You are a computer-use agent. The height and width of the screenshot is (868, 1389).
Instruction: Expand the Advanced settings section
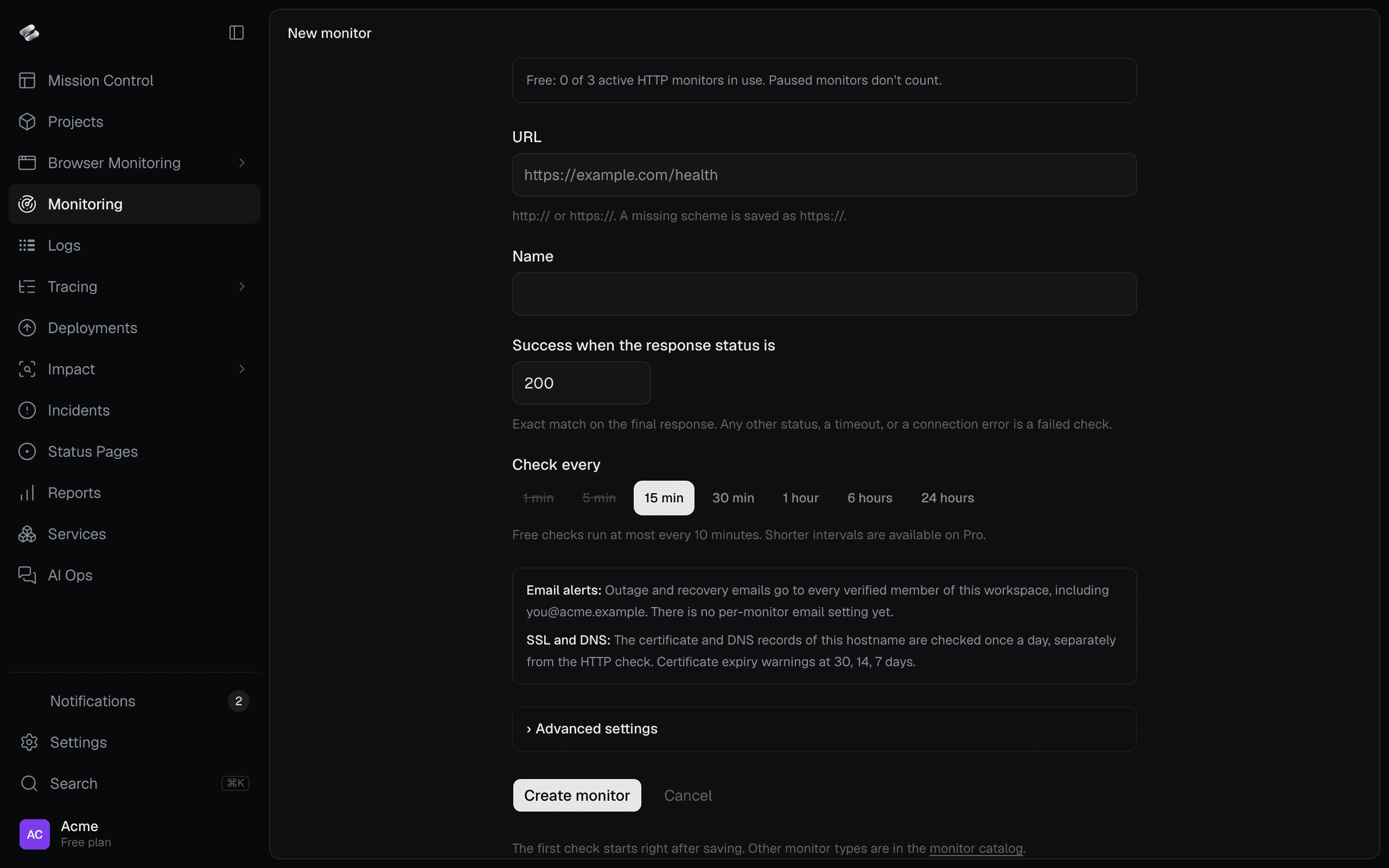(824, 729)
